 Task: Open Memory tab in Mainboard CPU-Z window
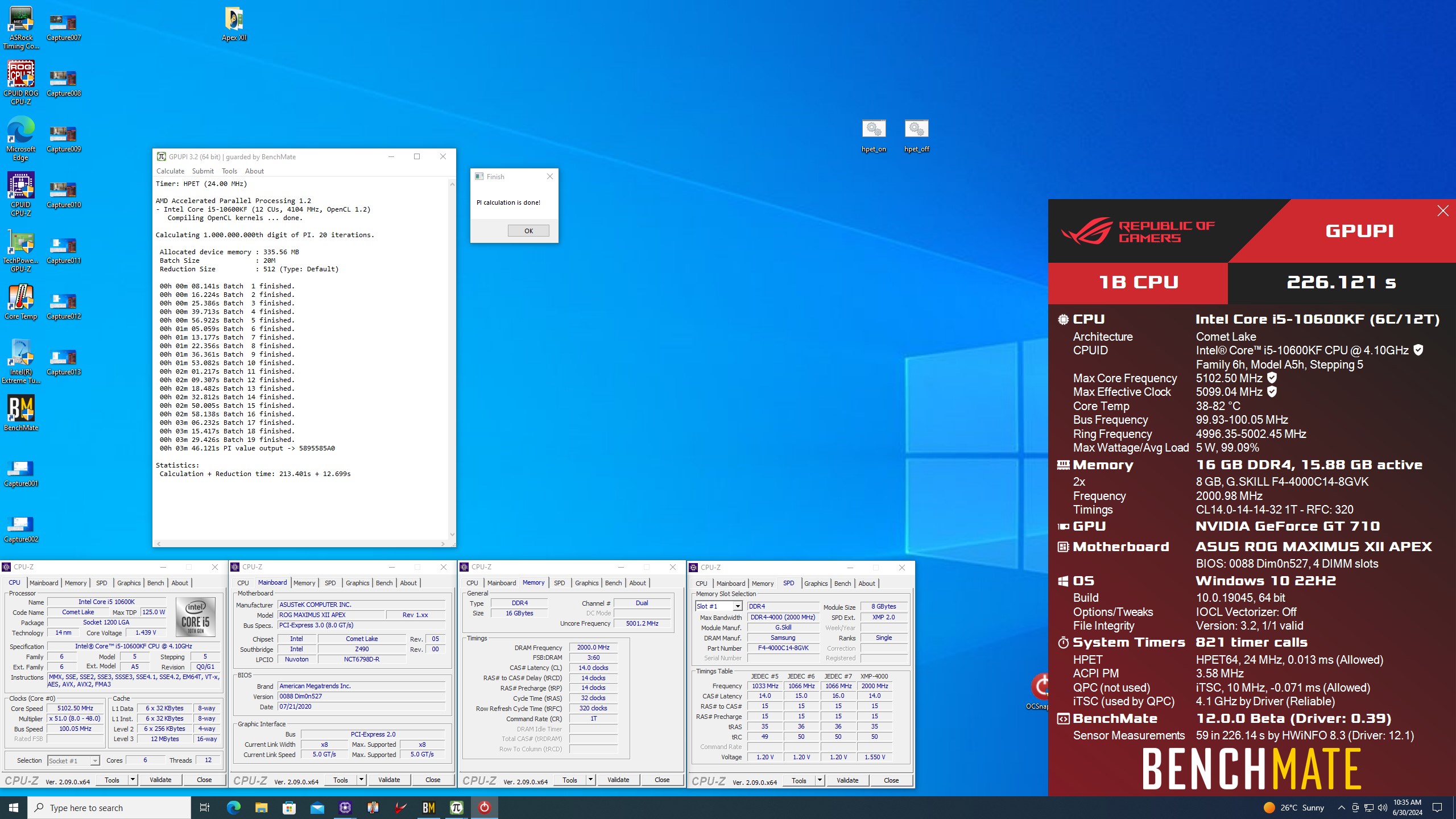point(304,583)
